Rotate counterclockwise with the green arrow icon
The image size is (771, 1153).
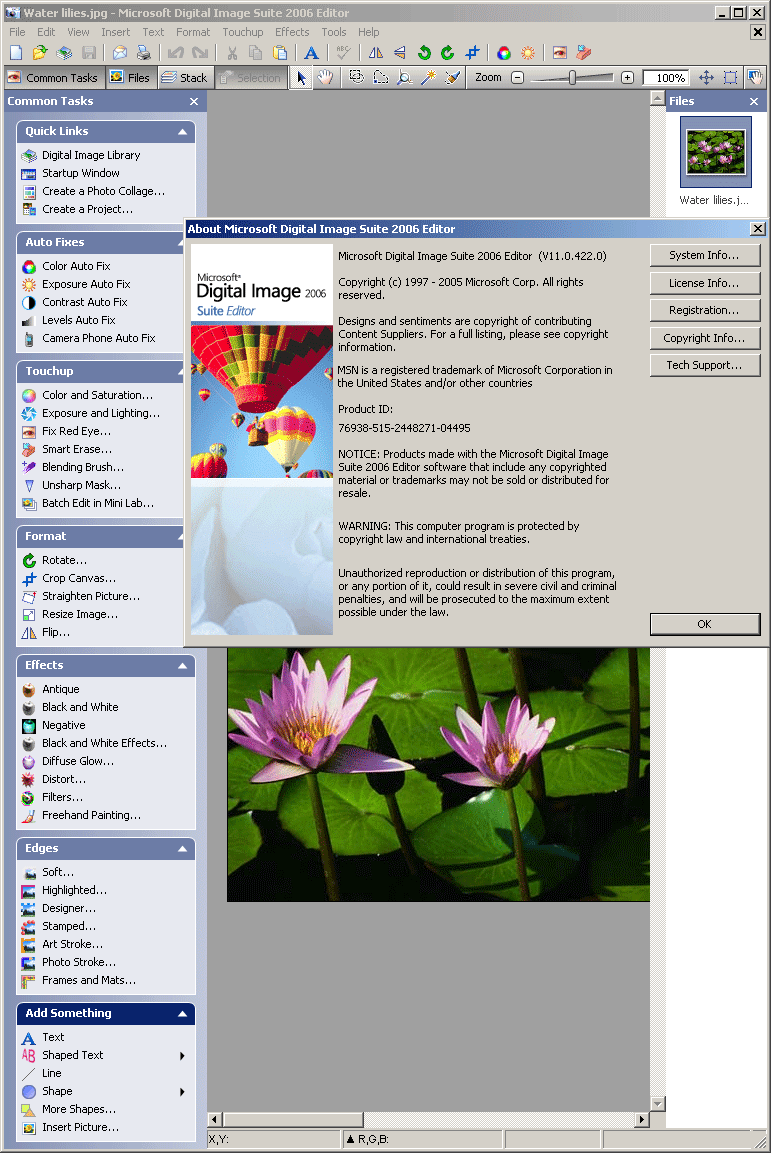(424, 53)
